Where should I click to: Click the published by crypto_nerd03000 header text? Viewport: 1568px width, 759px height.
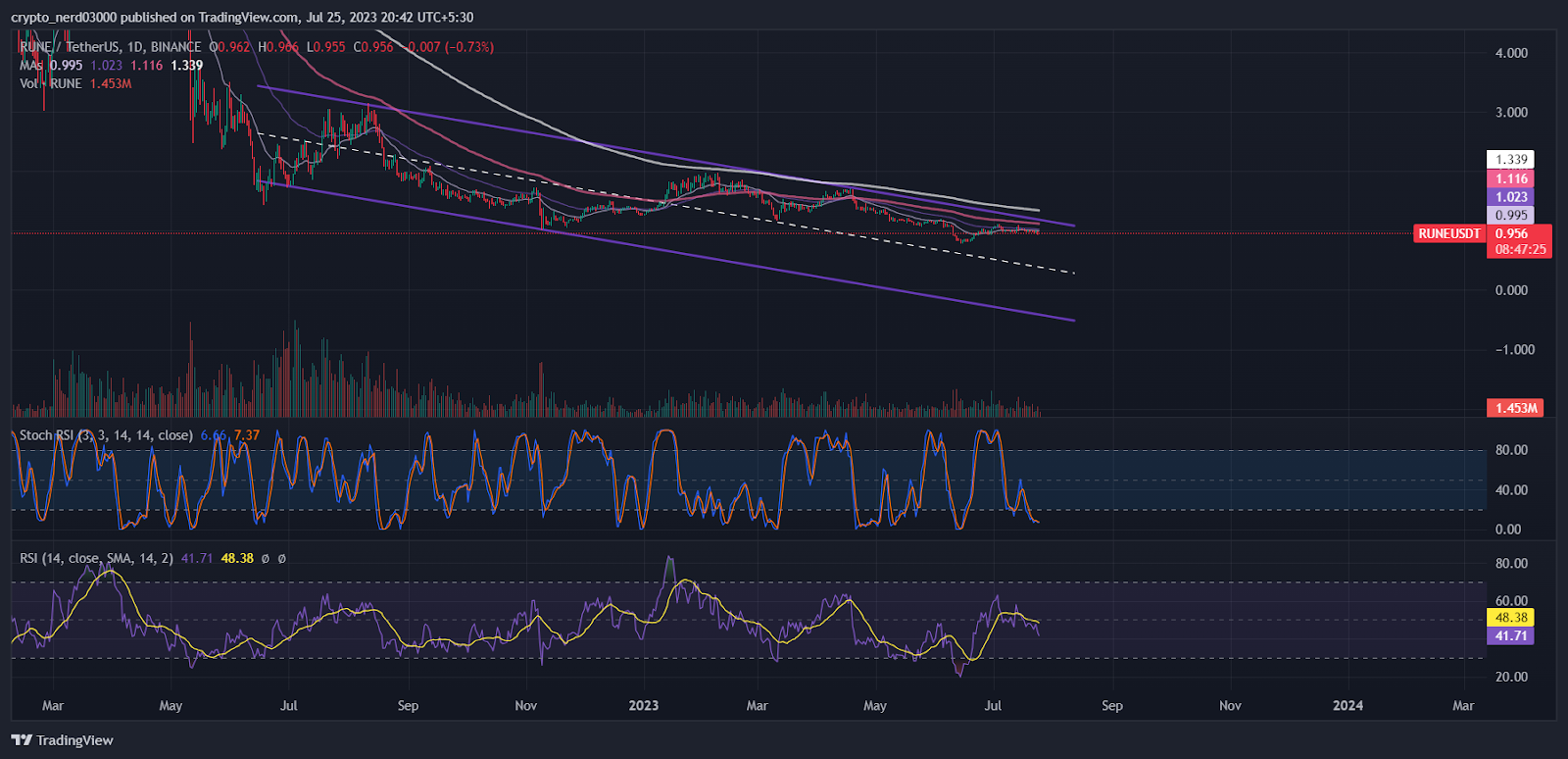[243, 18]
